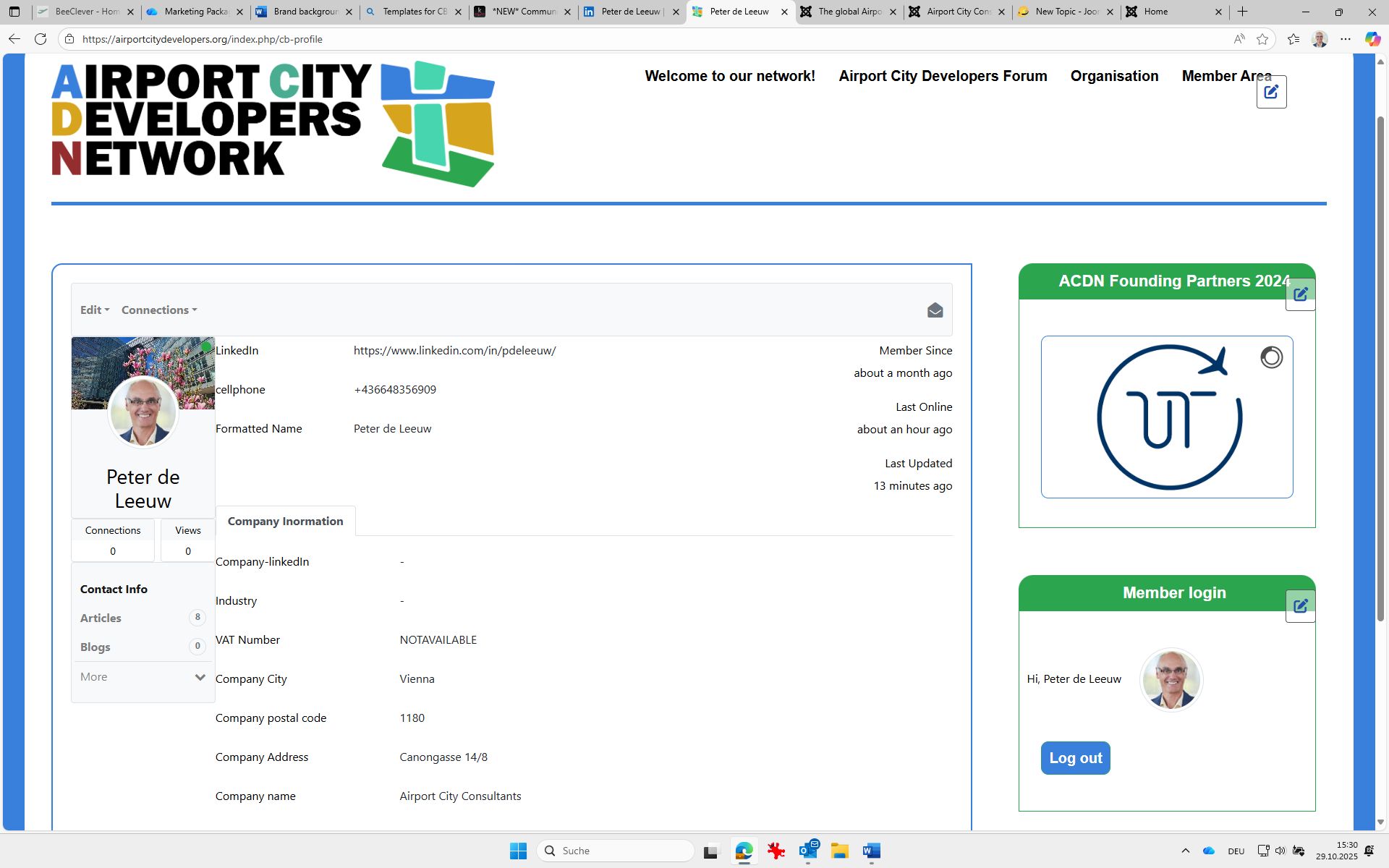The image size is (1389, 868).
Task: Switch to the New Topic browser tab
Action: (x=1066, y=12)
